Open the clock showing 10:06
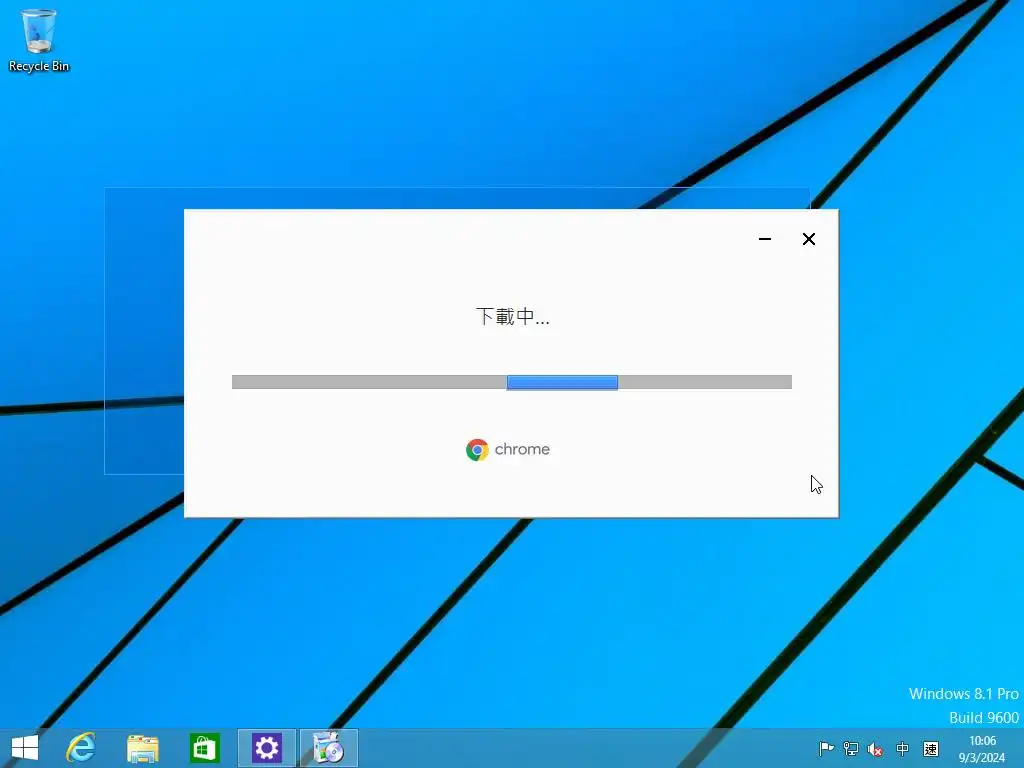 pyautogui.click(x=982, y=749)
